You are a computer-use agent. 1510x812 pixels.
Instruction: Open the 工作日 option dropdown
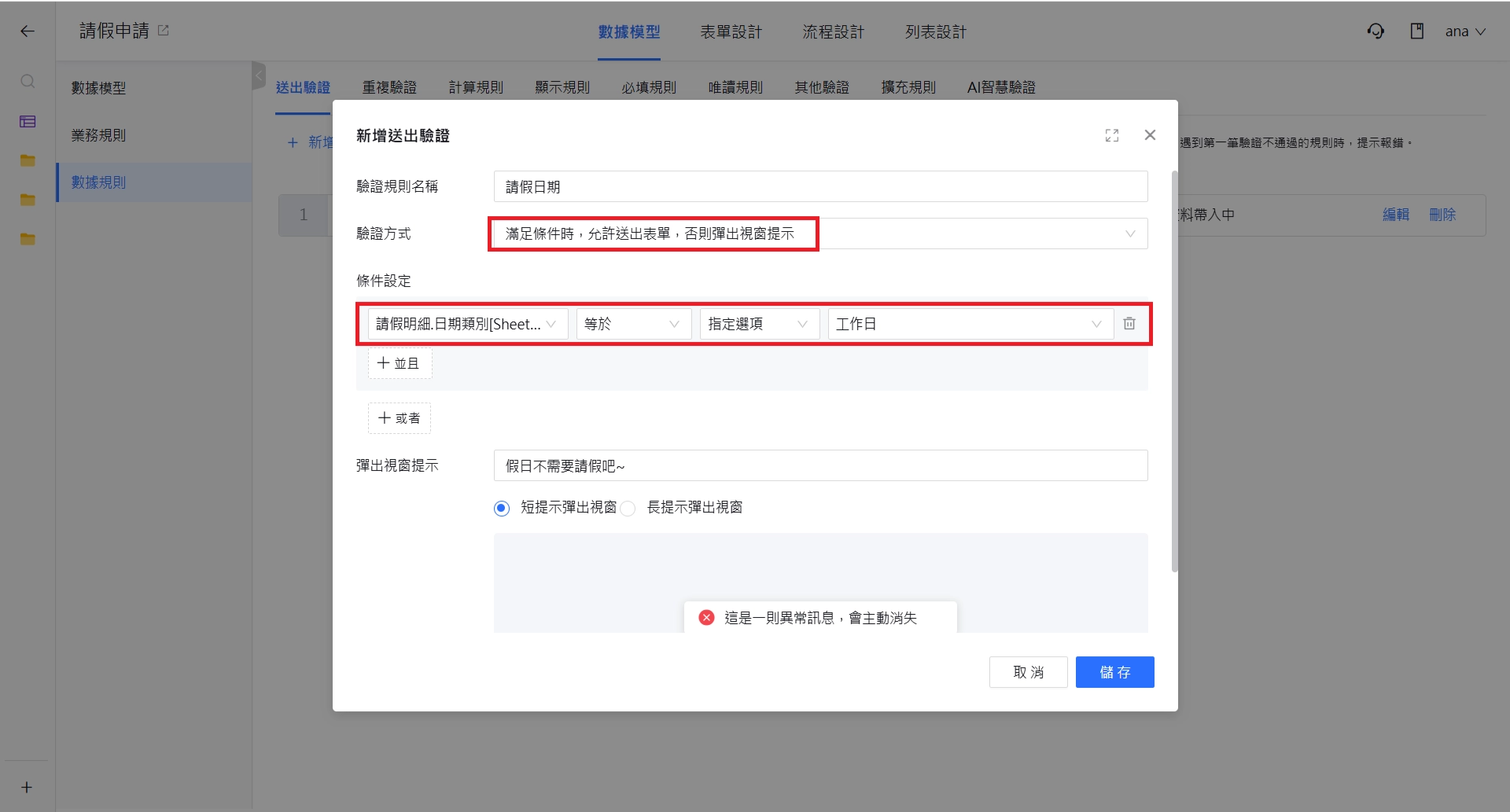tap(970, 324)
